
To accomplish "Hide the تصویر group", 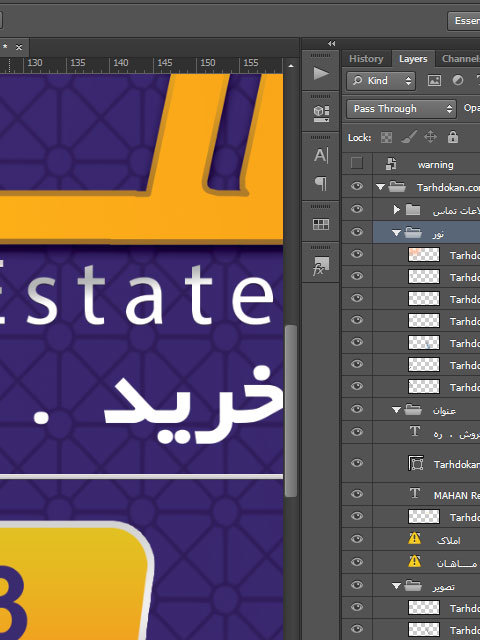I will click(357, 585).
